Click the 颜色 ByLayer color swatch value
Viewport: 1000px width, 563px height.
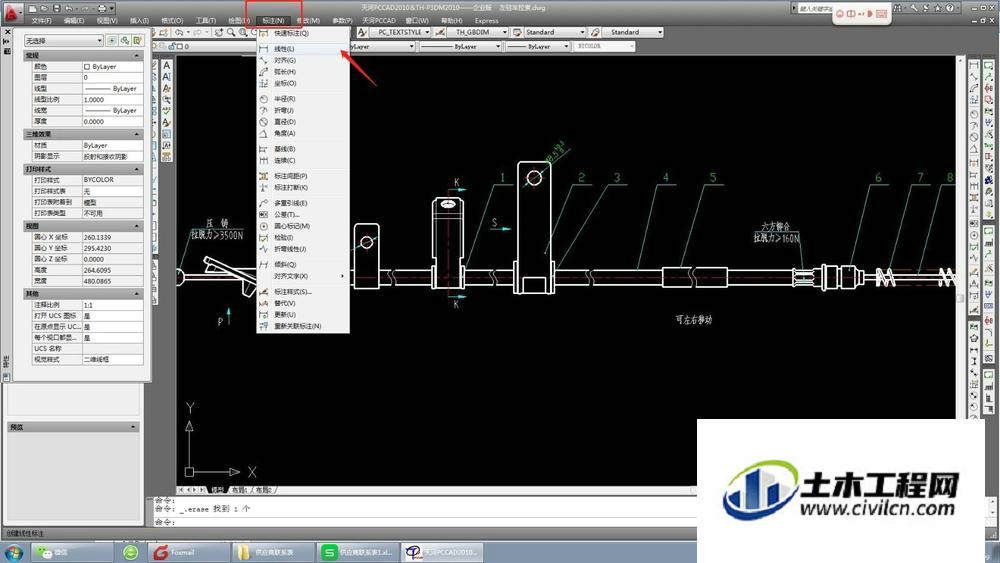click(x=112, y=66)
